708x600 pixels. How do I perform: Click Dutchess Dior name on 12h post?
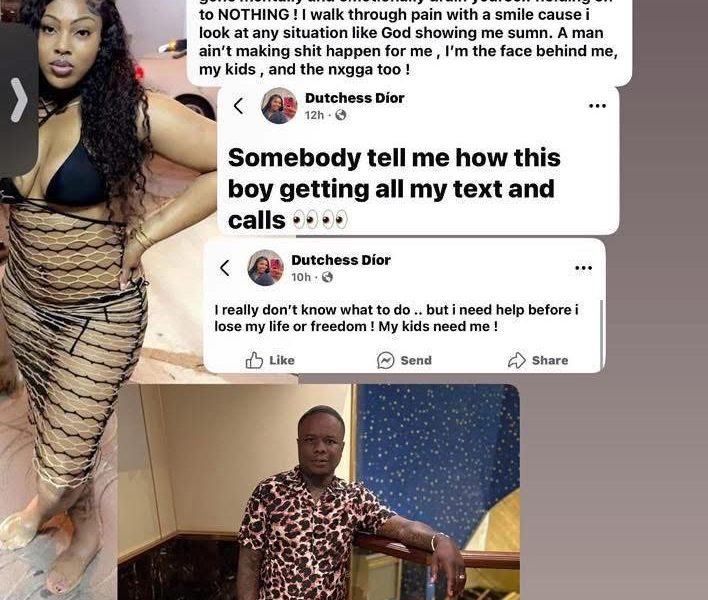(354, 98)
